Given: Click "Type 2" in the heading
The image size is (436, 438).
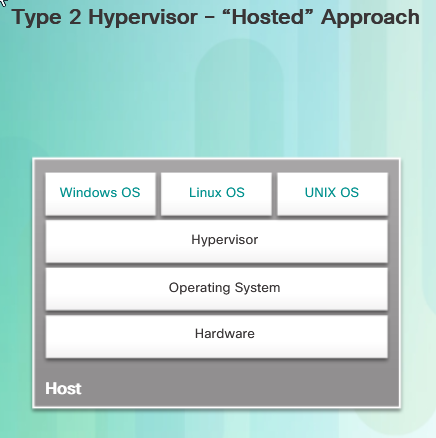Looking at the screenshot, I should [47, 17].
